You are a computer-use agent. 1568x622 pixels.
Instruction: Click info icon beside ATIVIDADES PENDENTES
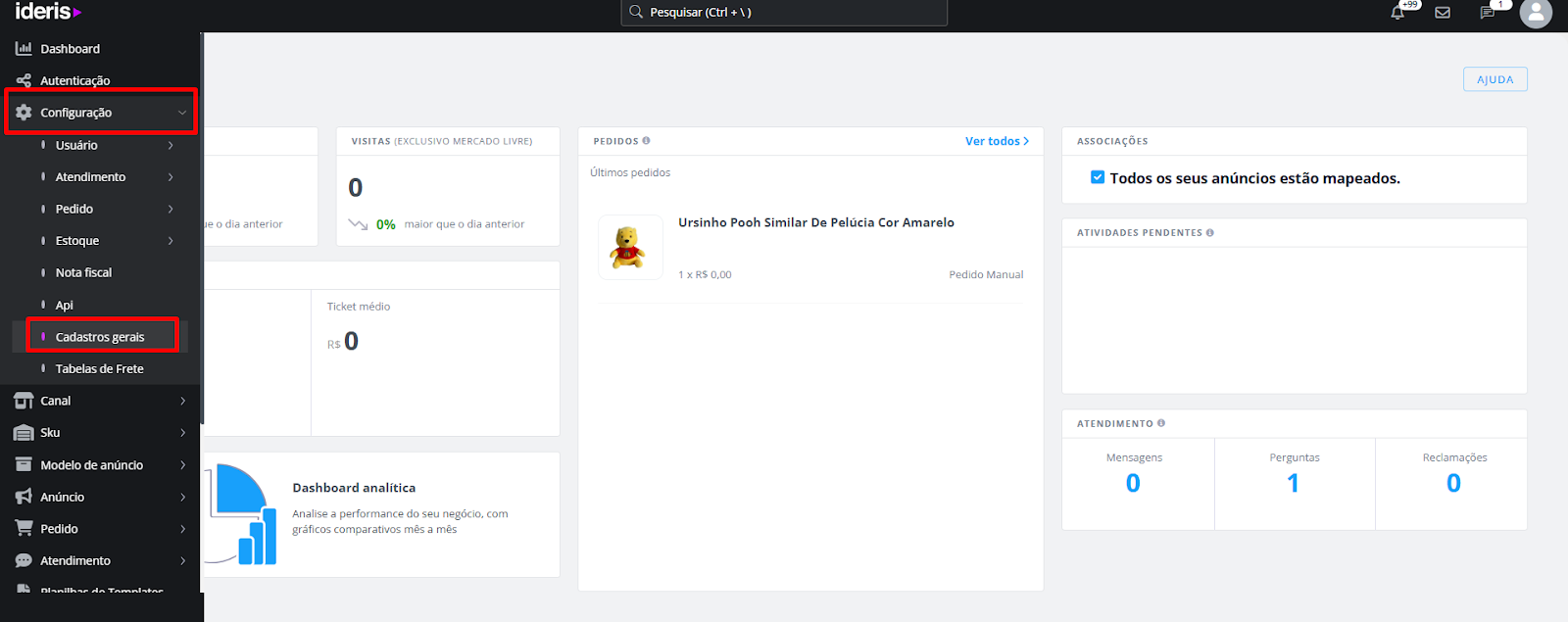1210,232
